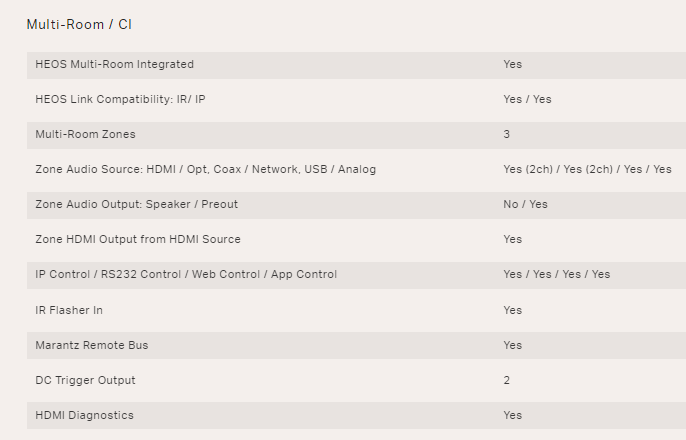
Task: Click the DC Trigger Output value 2
Action: coord(507,380)
